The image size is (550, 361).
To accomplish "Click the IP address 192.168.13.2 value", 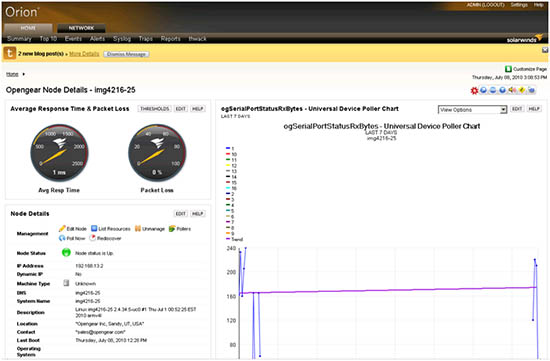I will tap(89, 266).
